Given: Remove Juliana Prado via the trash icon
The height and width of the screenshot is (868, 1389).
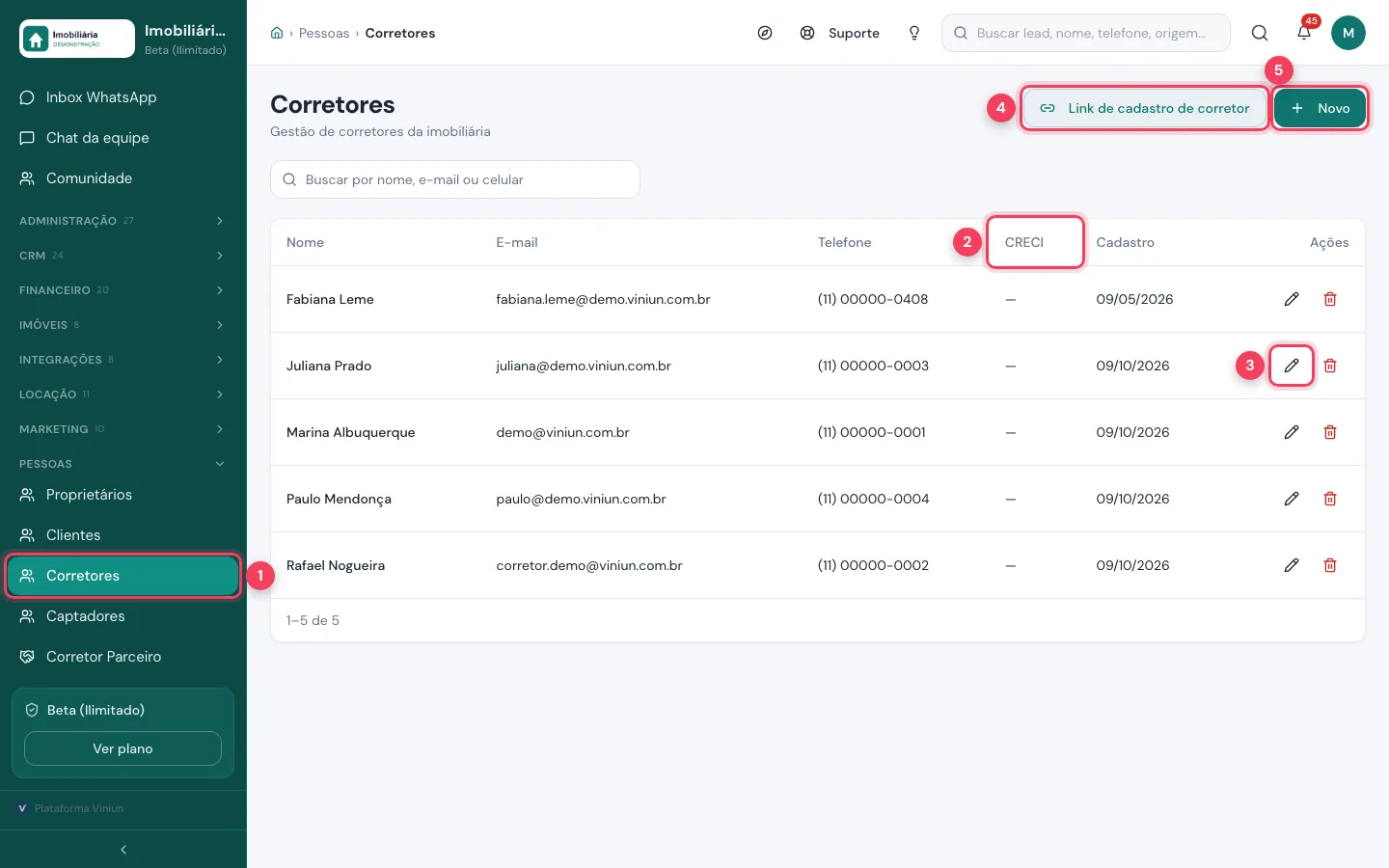Looking at the screenshot, I should pyautogui.click(x=1330, y=366).
